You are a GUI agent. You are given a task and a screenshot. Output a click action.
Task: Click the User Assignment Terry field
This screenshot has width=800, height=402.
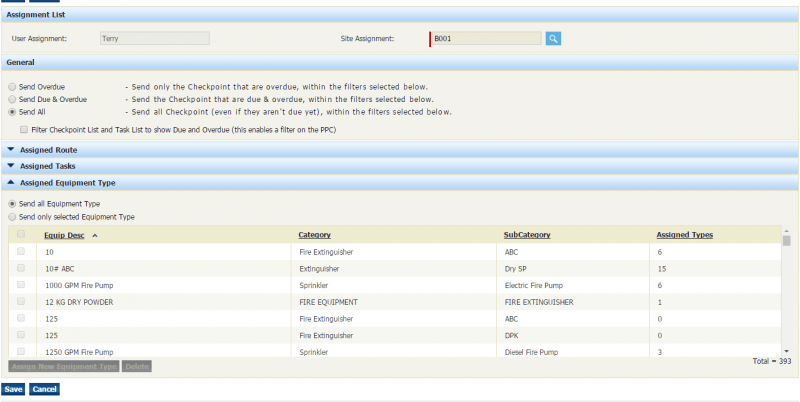click(x=155, y=38)
